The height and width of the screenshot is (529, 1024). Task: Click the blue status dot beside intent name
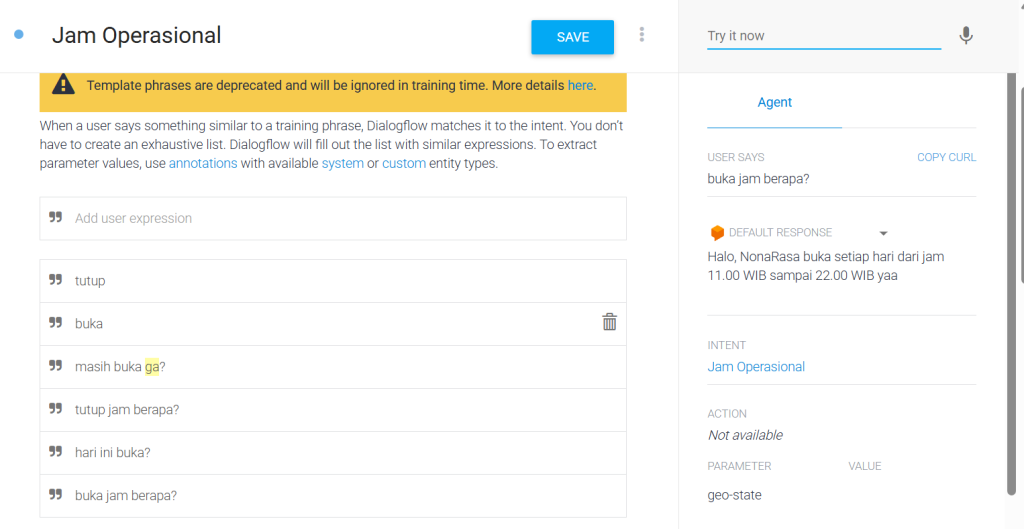point(19,35)
